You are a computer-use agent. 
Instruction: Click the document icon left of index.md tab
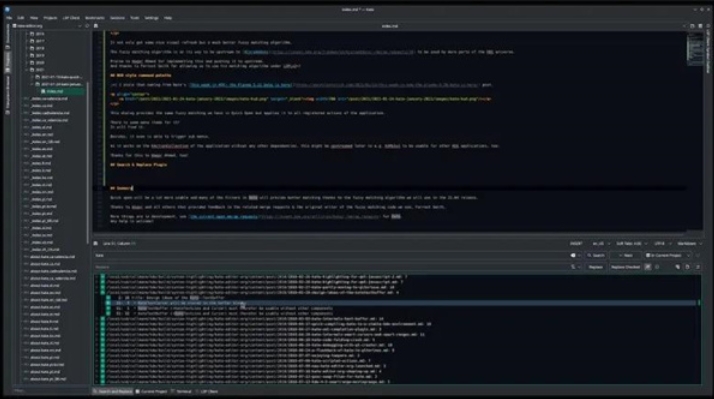tap(96, 26)
